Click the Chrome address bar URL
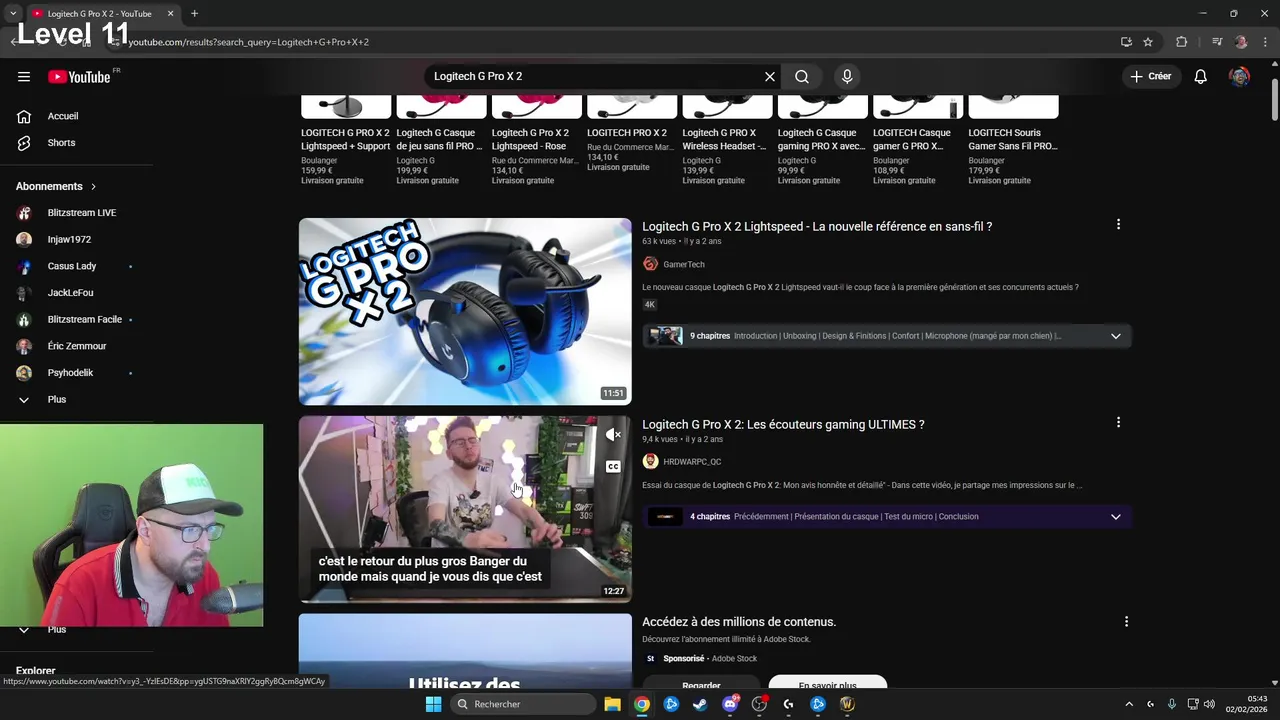Viewport: 1280px width, 720px height. [248, 42]
